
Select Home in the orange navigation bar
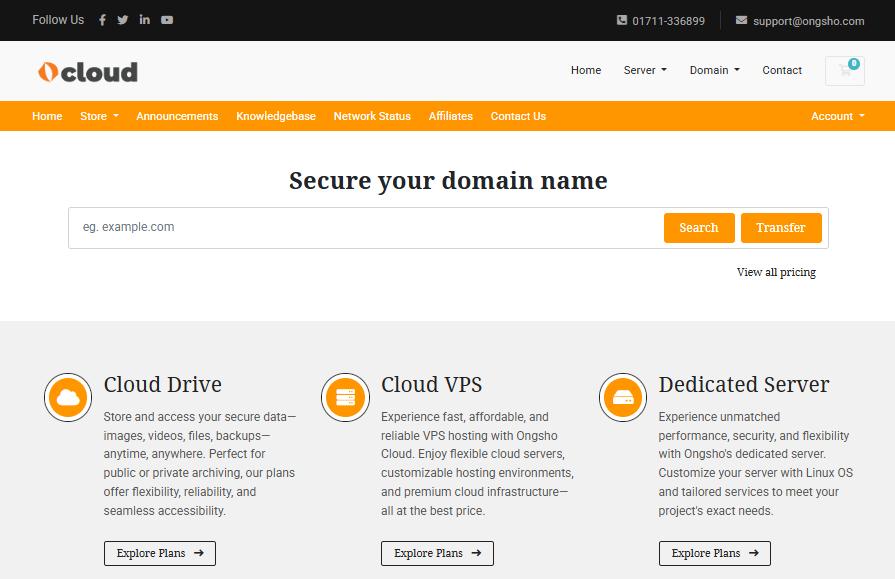[47, 116]
